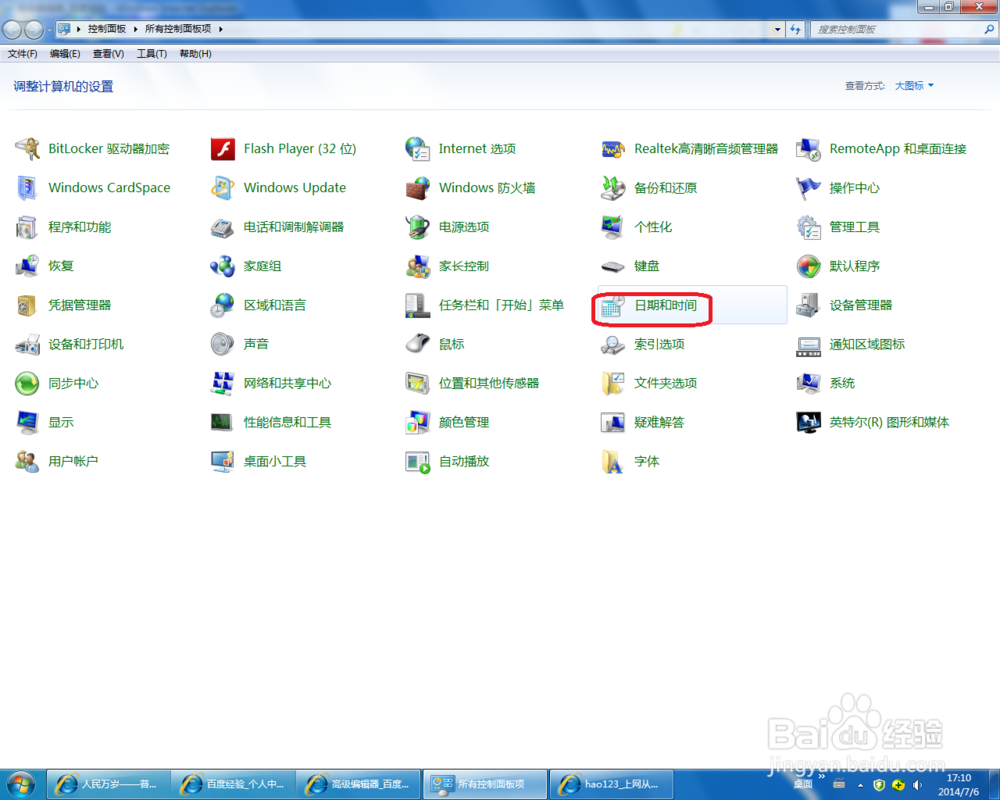Open the 通知区域图标 icon
The height and width of the screenshot is (800, 1000).
coord(808,344)
